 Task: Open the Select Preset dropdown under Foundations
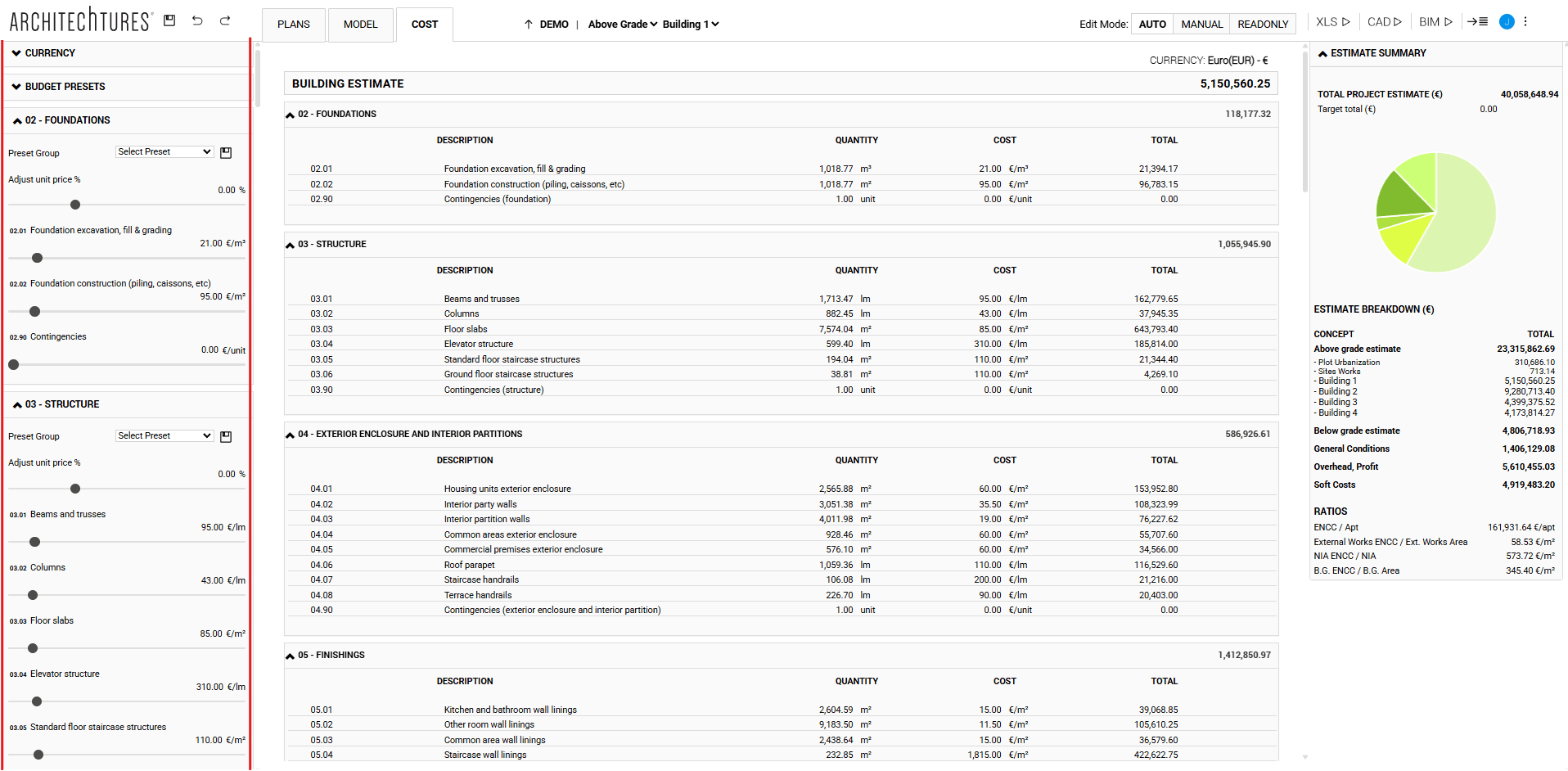coord(164,151)
